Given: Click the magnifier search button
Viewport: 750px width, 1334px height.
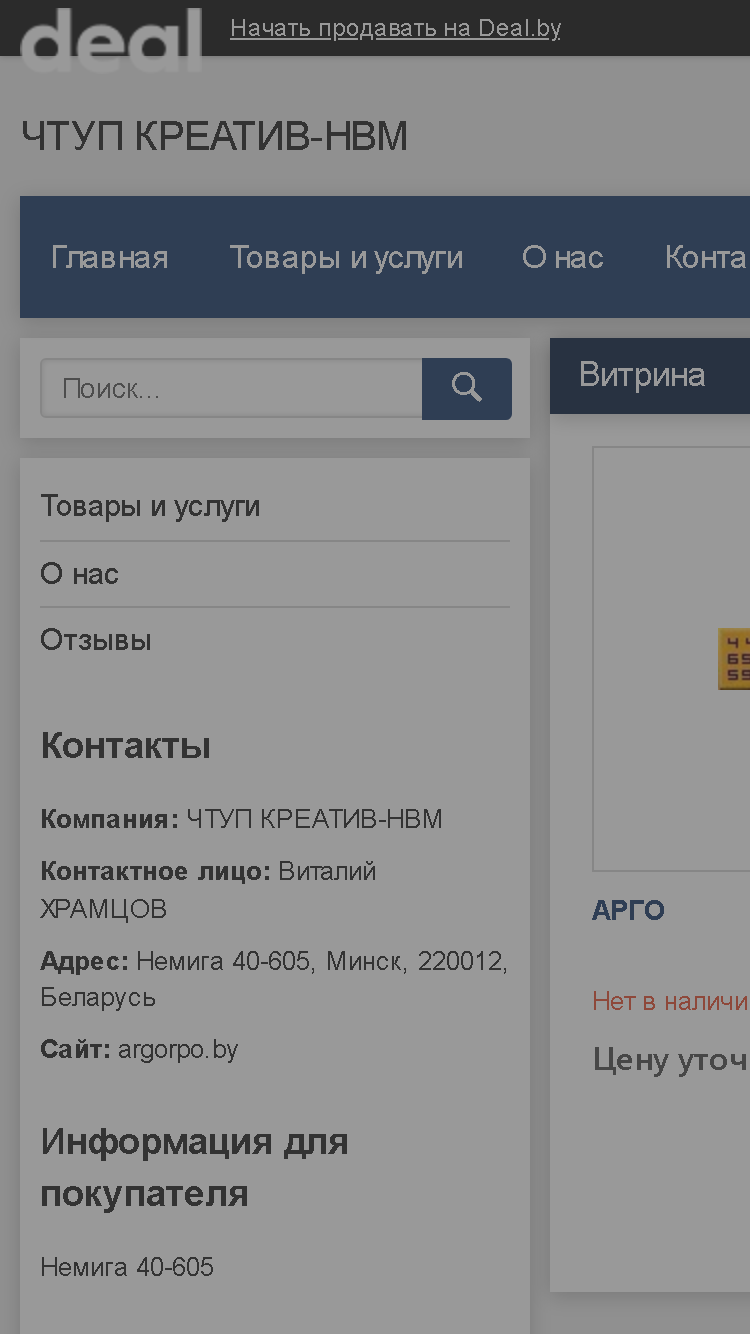Looking at the screenshot, I should point(467,388).
